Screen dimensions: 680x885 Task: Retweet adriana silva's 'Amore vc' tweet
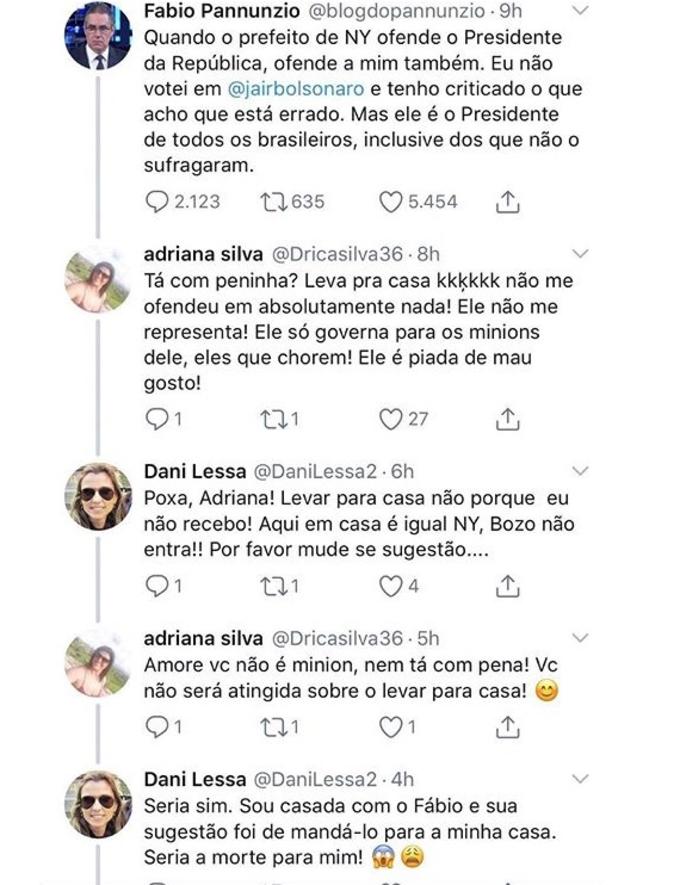pos(272,726)
